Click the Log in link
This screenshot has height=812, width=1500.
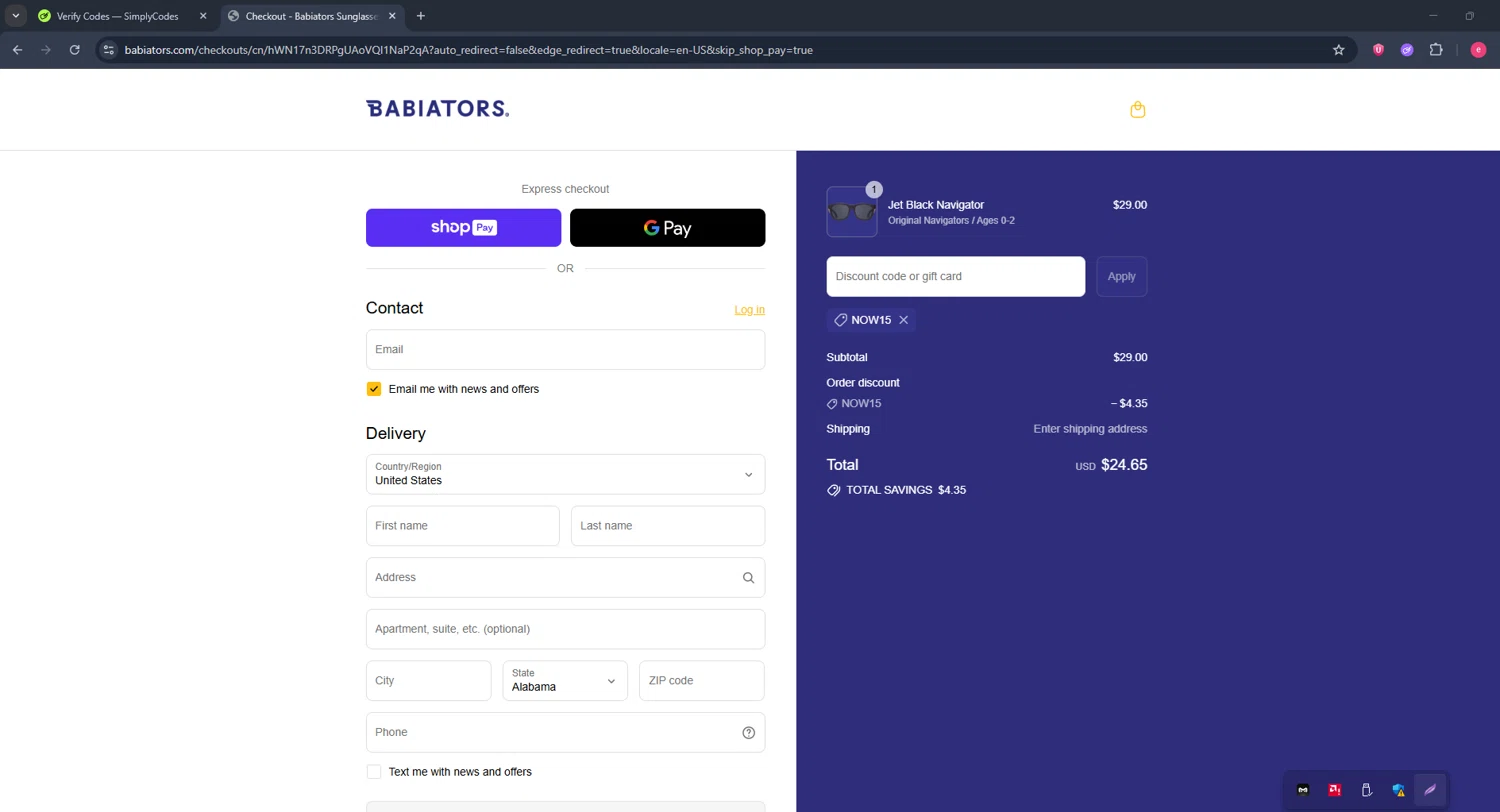point(749,310)
